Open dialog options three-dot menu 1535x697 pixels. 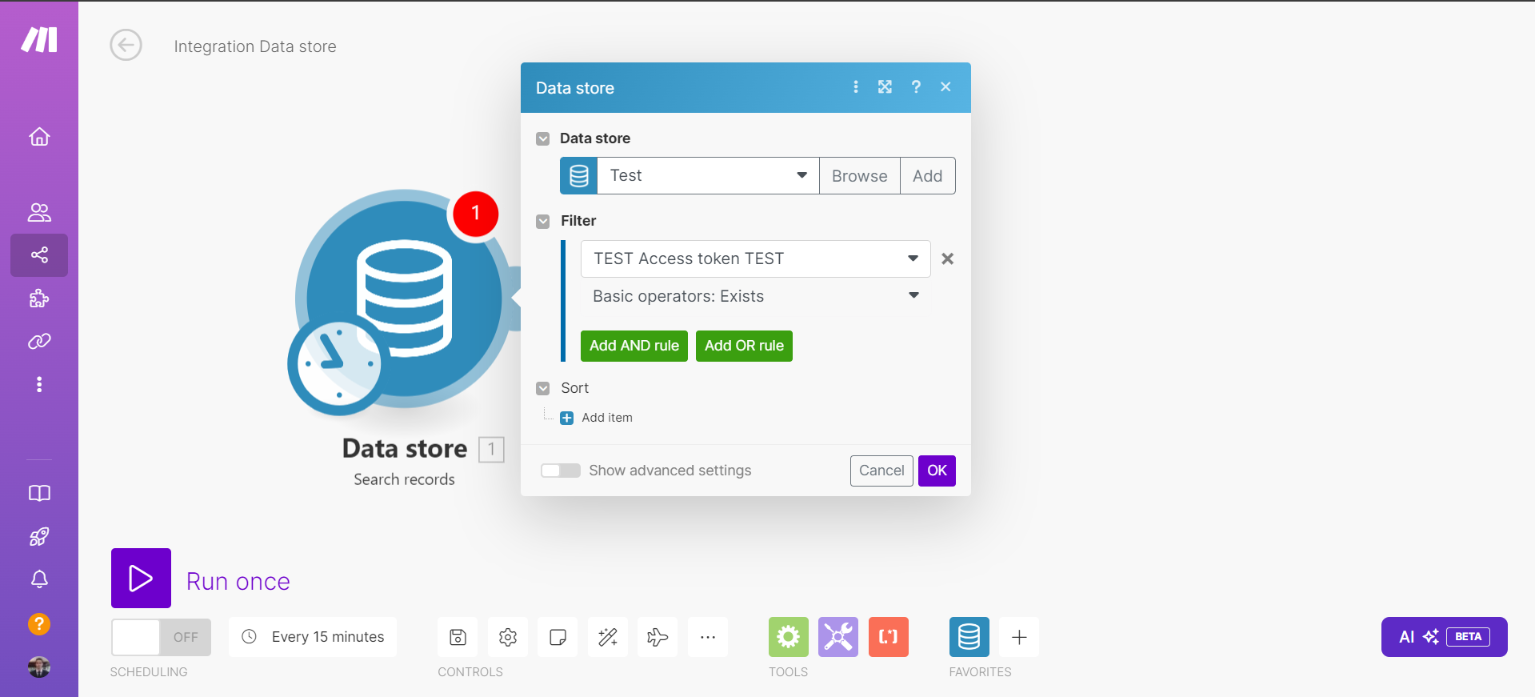pos(856,87)
